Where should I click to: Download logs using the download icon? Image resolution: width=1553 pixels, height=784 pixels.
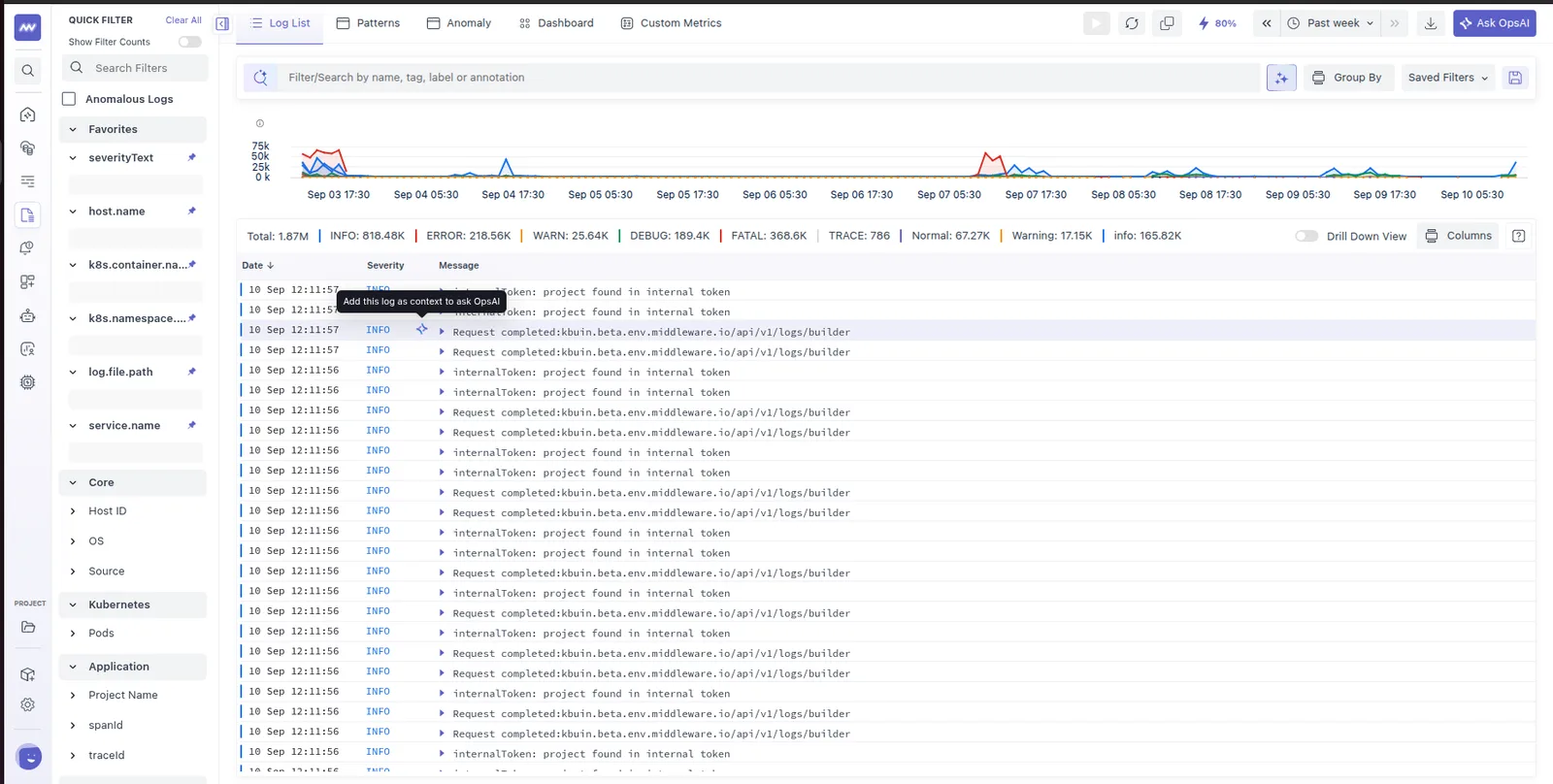[1431, 23]
